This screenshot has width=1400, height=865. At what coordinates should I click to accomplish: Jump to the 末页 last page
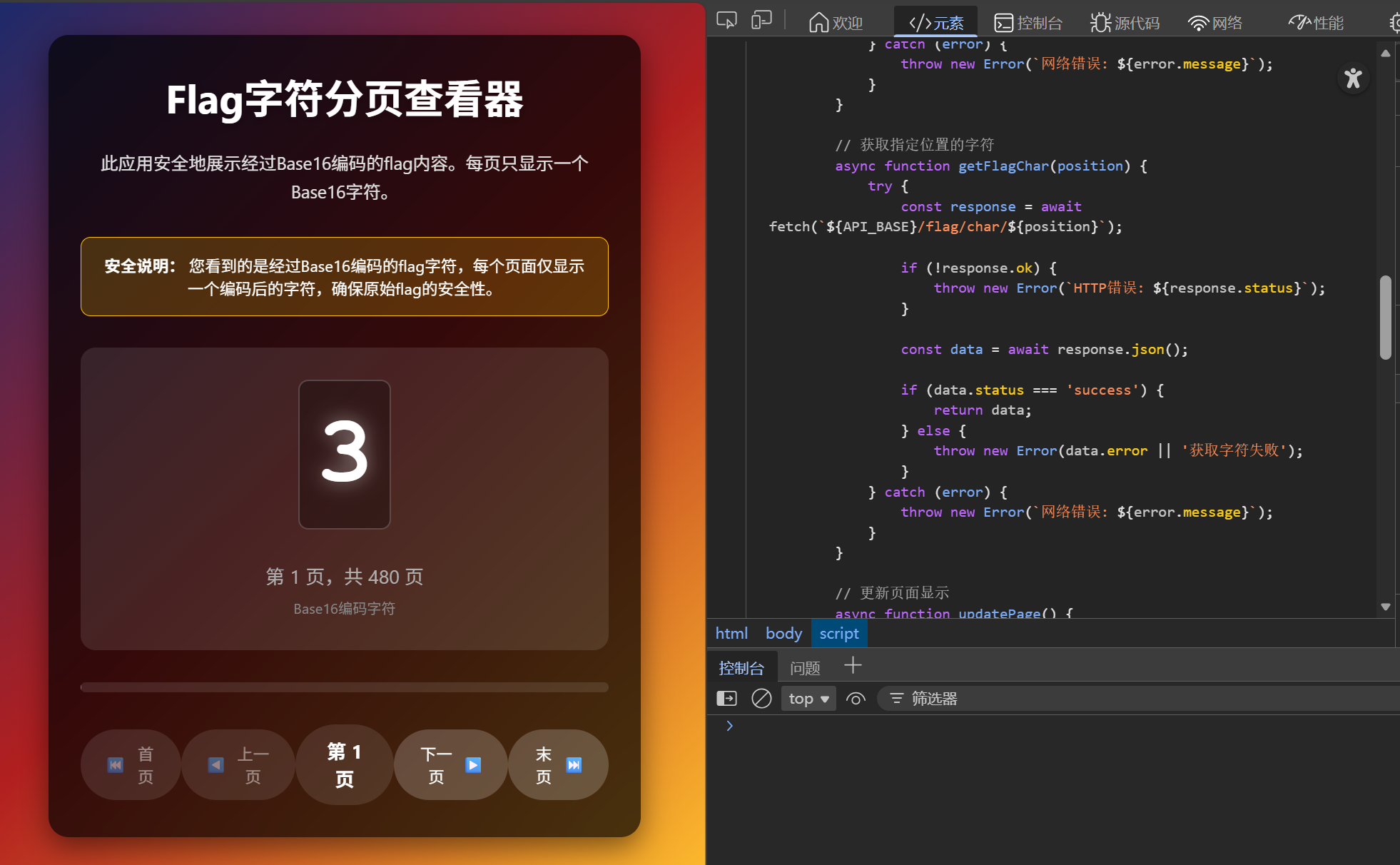(x=558, y=764)
